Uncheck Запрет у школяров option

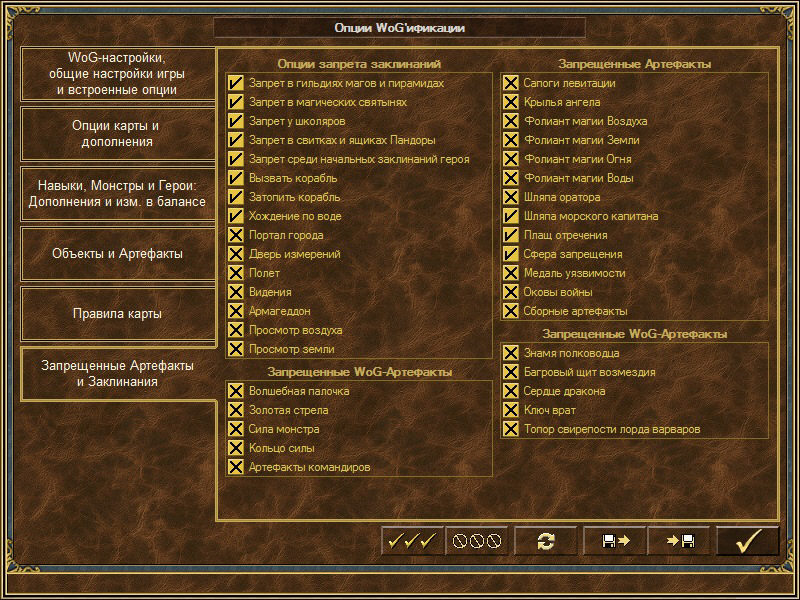coord(236,122)
